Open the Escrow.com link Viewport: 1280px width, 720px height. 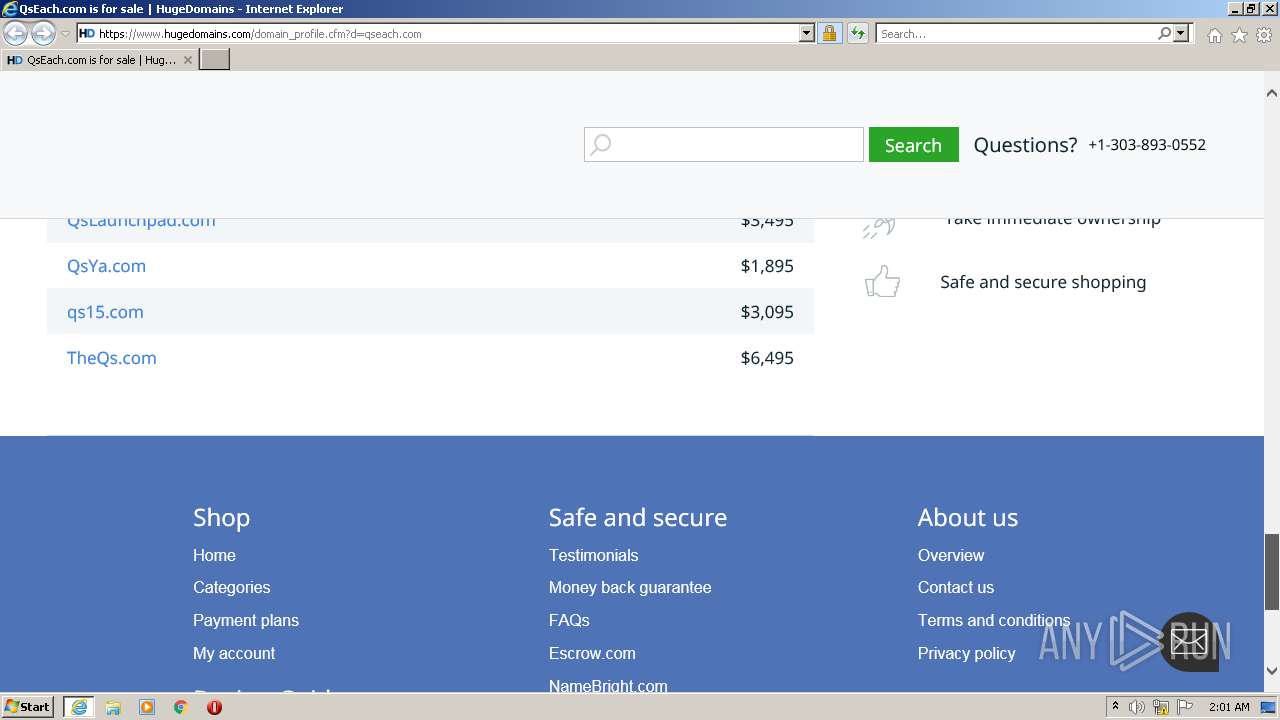(x=592, y=653)
